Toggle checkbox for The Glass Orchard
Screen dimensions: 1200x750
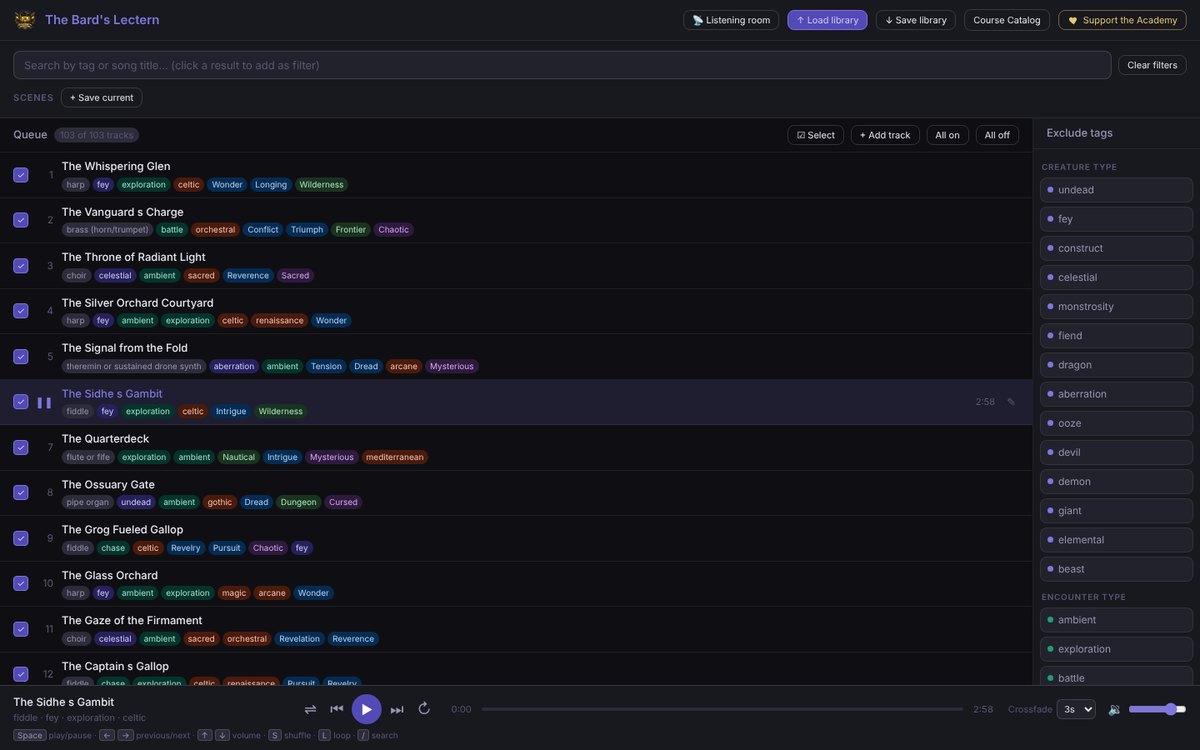tap(21, 583)
